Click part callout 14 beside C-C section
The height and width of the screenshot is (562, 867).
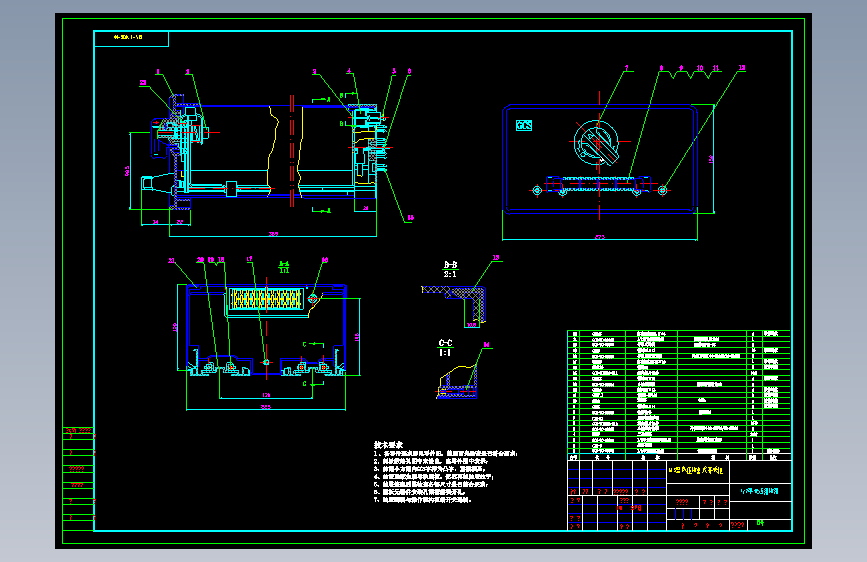click(x=487, y=345)
